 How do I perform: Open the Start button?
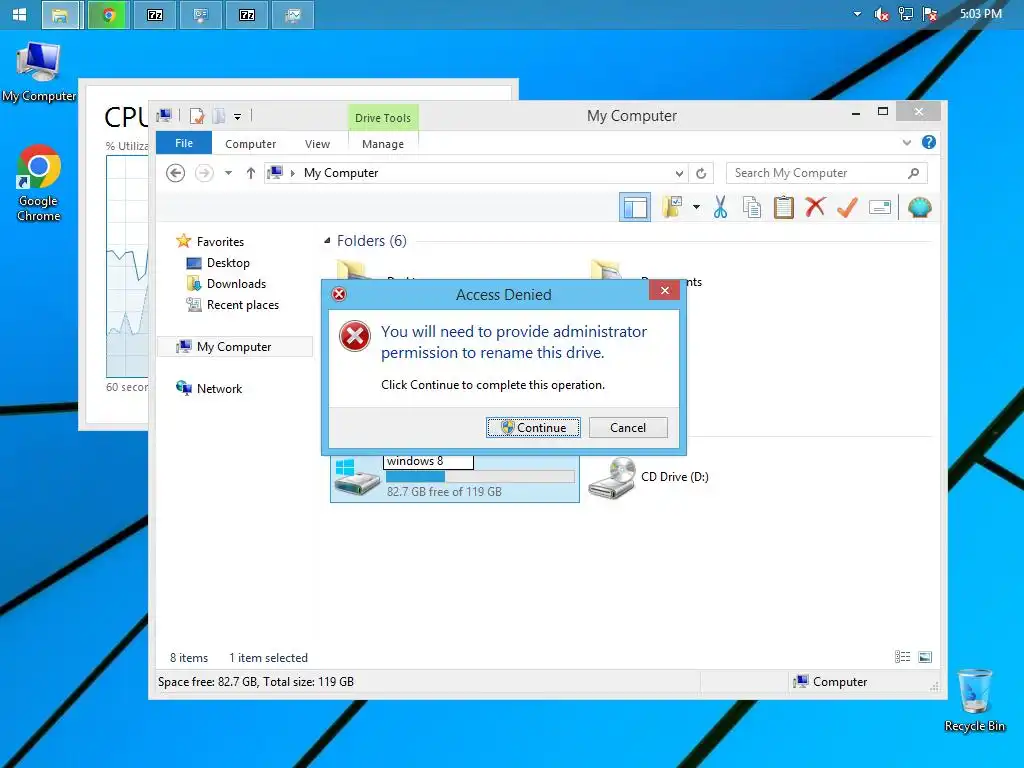click(x=20, y=14)
